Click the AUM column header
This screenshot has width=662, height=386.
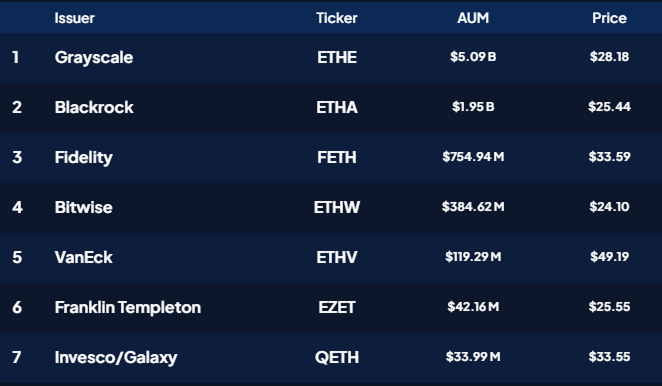coord(473,18)
